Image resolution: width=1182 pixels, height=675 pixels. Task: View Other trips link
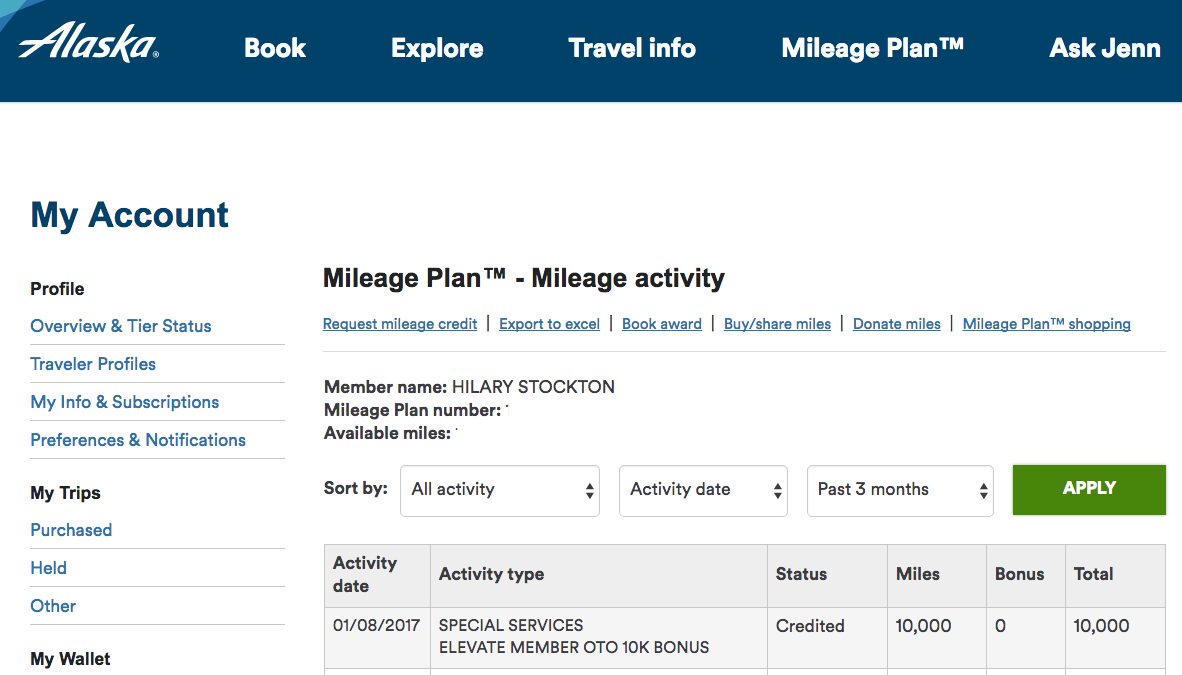[53, 606]
